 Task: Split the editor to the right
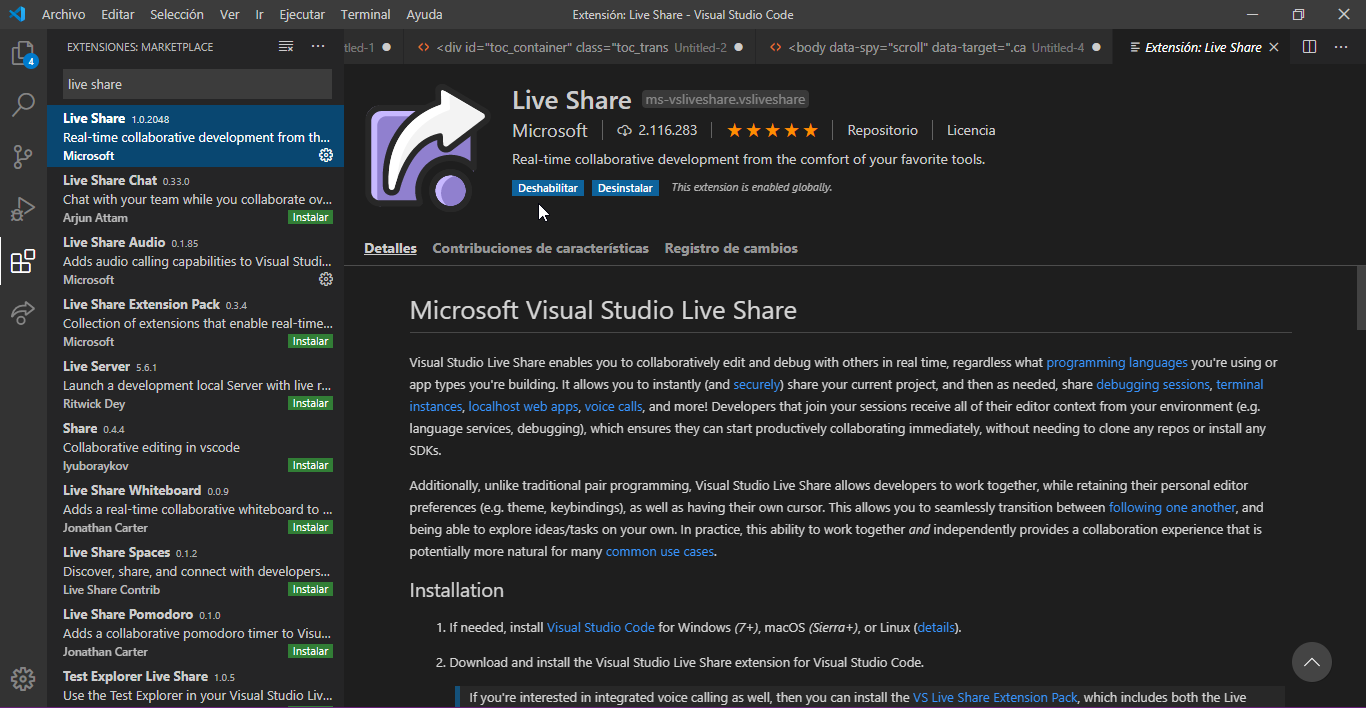(x=1309, y=47)
